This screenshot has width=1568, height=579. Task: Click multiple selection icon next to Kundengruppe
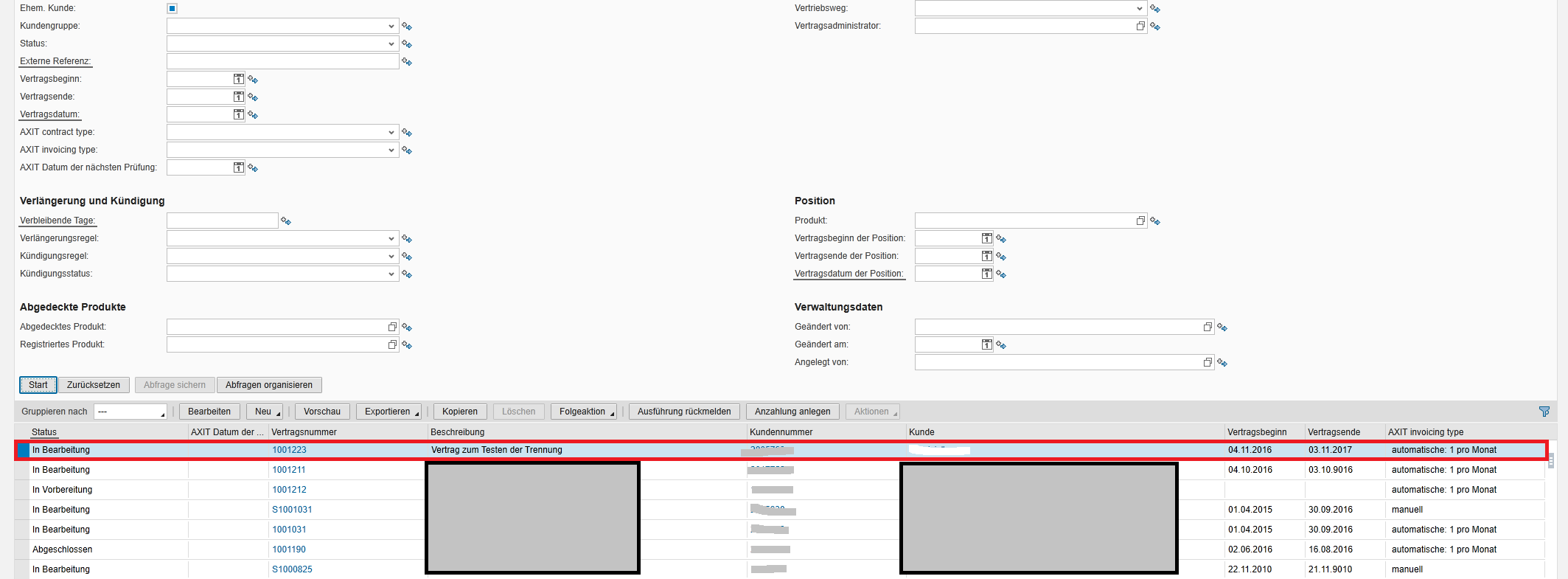[x=407, y=27]
